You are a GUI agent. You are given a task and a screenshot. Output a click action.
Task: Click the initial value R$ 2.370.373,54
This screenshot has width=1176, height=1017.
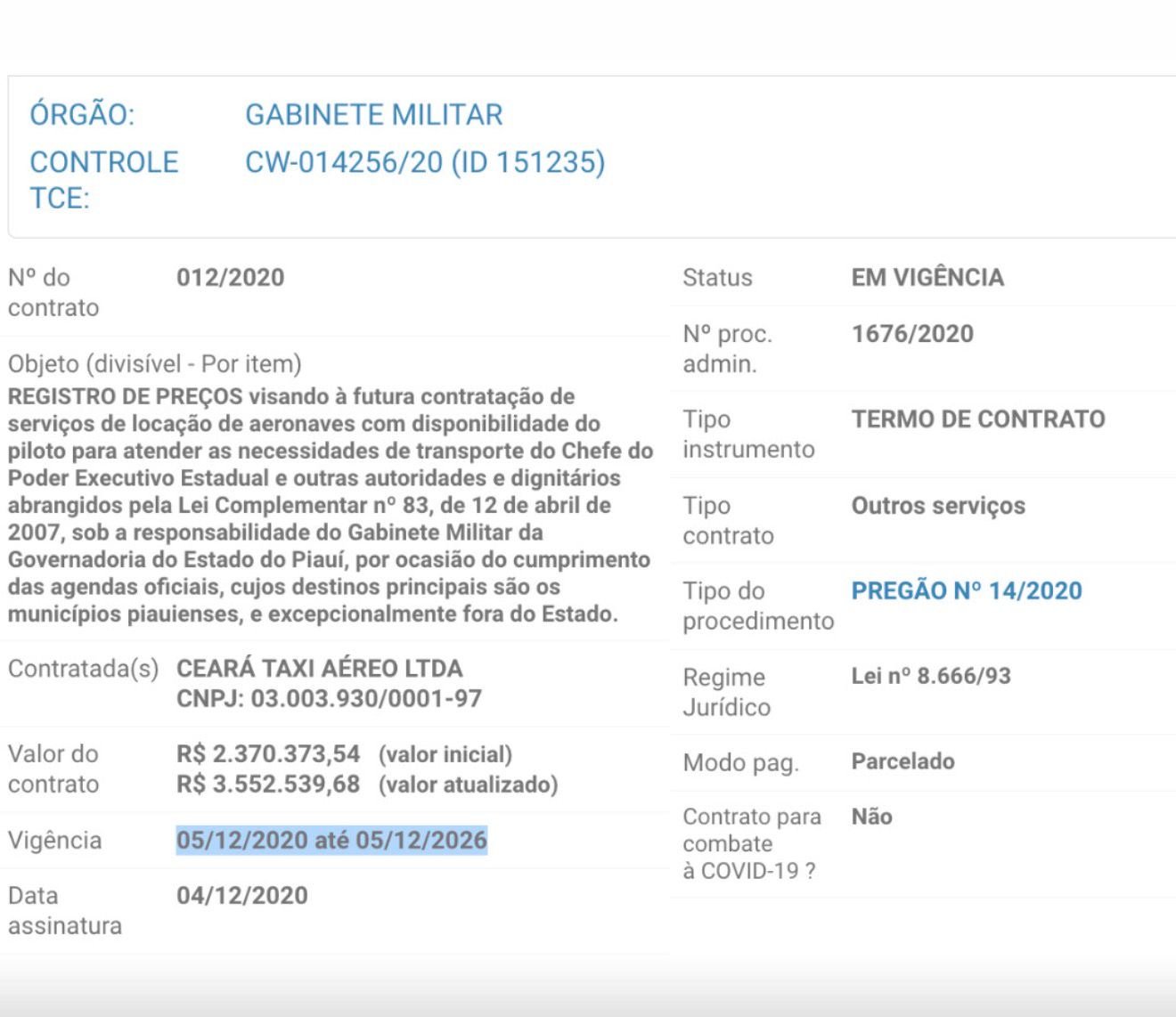click(267, 754)
